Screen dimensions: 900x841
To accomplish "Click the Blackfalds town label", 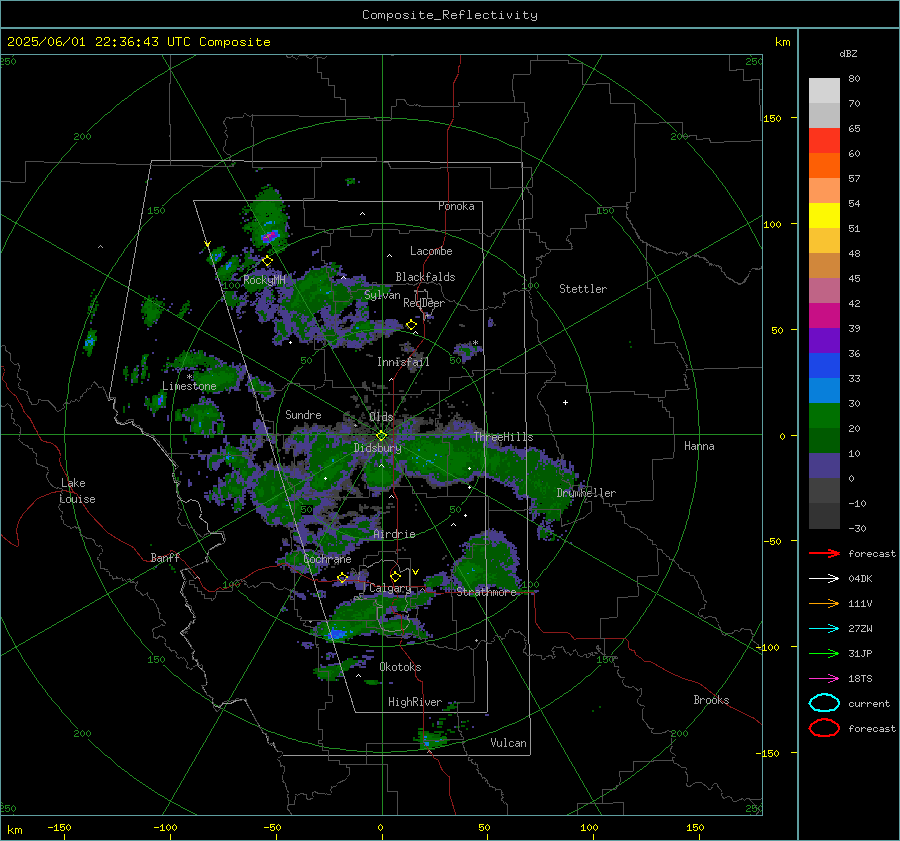I will point(425,277).
